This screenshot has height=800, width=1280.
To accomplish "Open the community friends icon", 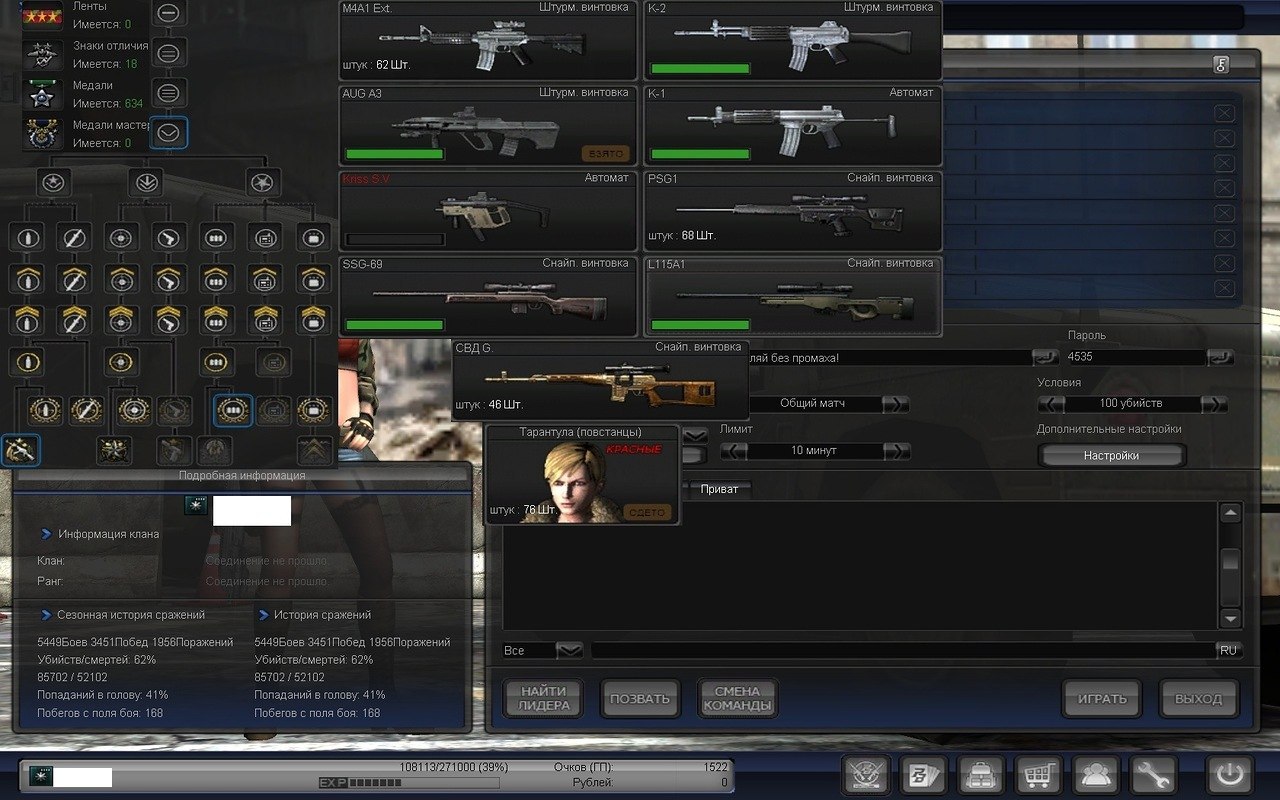I will pyautogui.click(x=1097, y=775).
